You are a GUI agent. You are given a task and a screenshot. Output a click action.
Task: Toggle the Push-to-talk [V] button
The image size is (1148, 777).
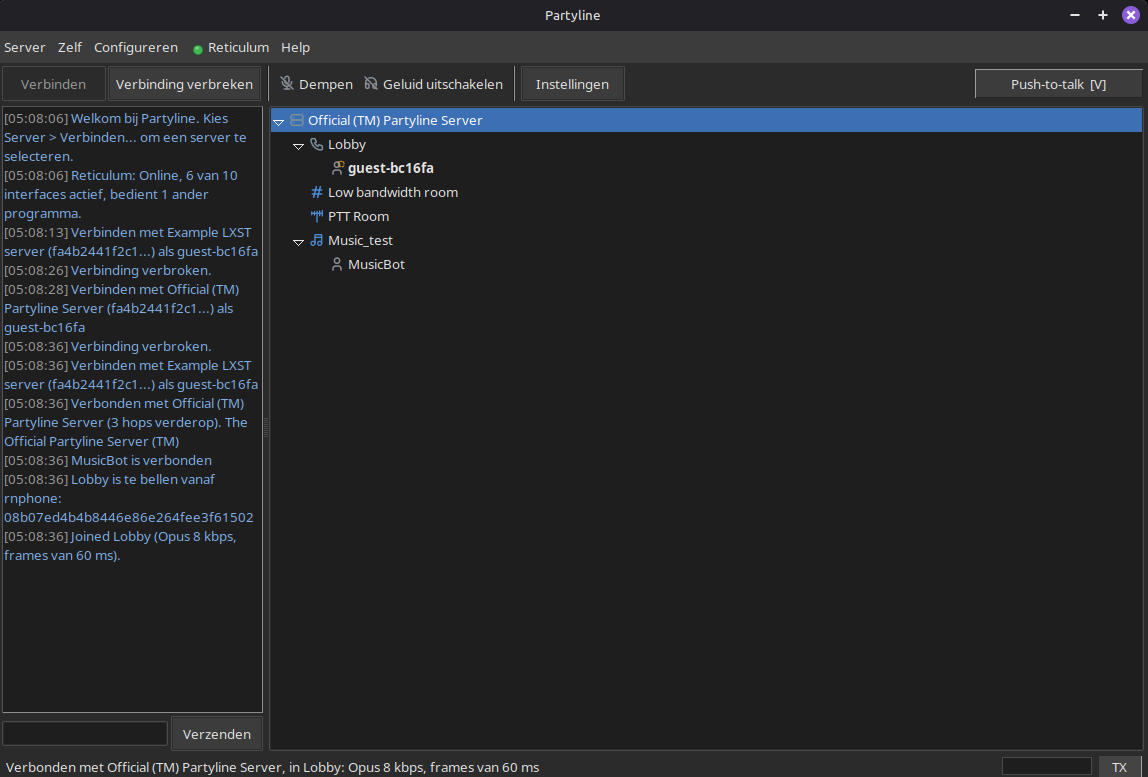pos(1058,84)
